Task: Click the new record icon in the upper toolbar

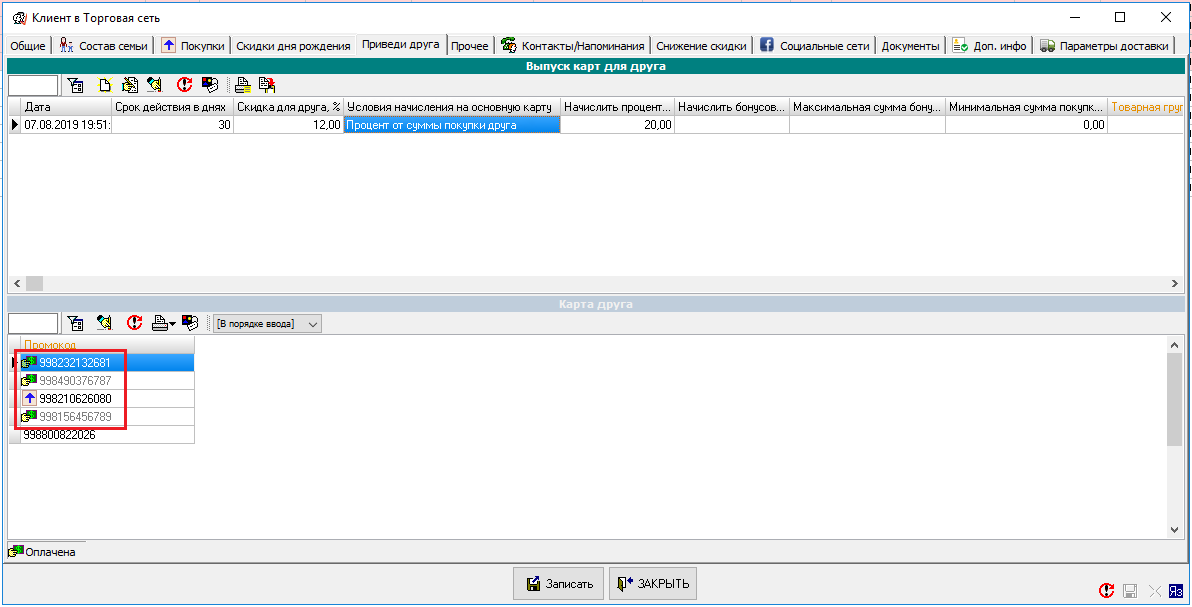Action: coord(104,86)
